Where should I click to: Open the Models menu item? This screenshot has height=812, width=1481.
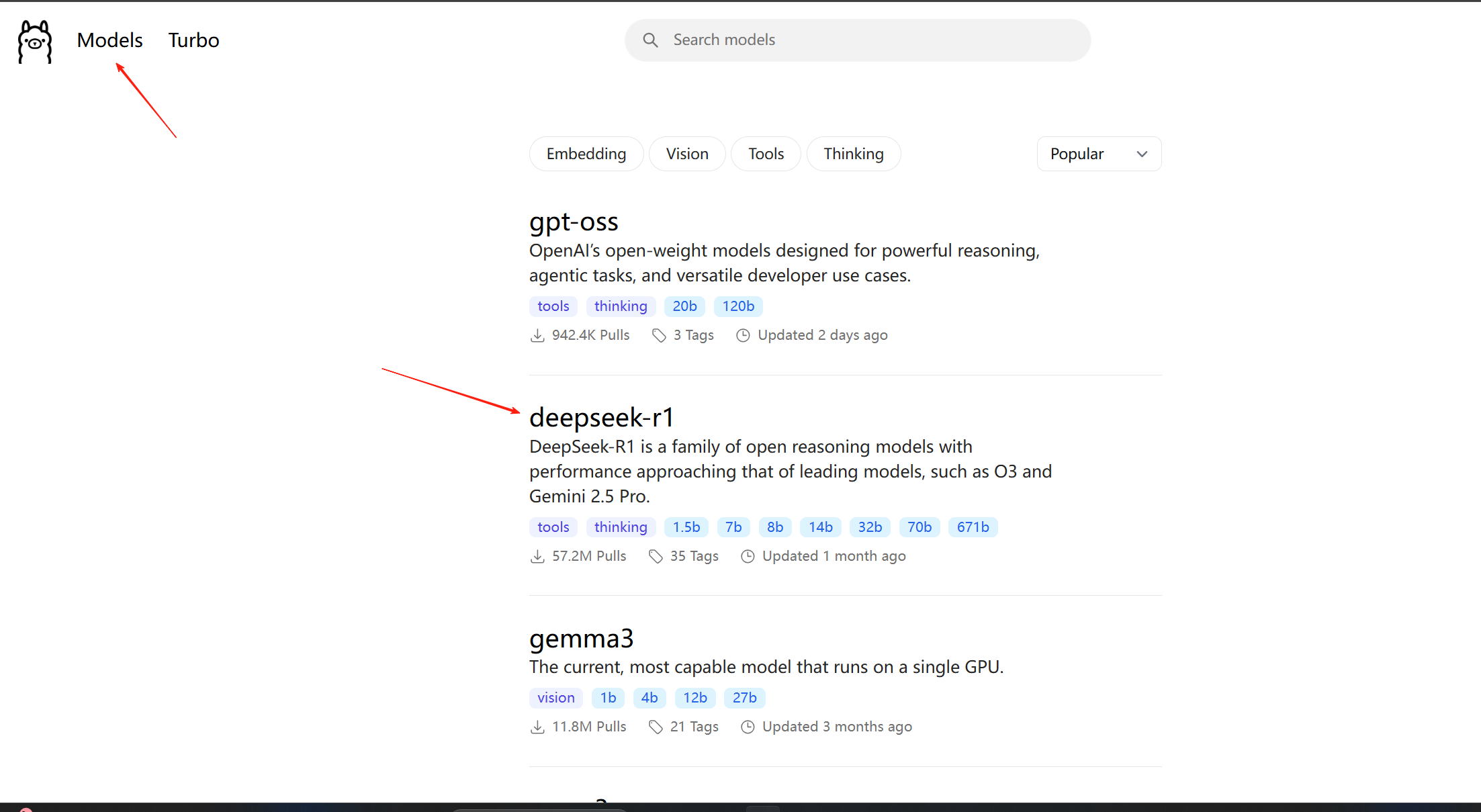[x=109, y=40]
